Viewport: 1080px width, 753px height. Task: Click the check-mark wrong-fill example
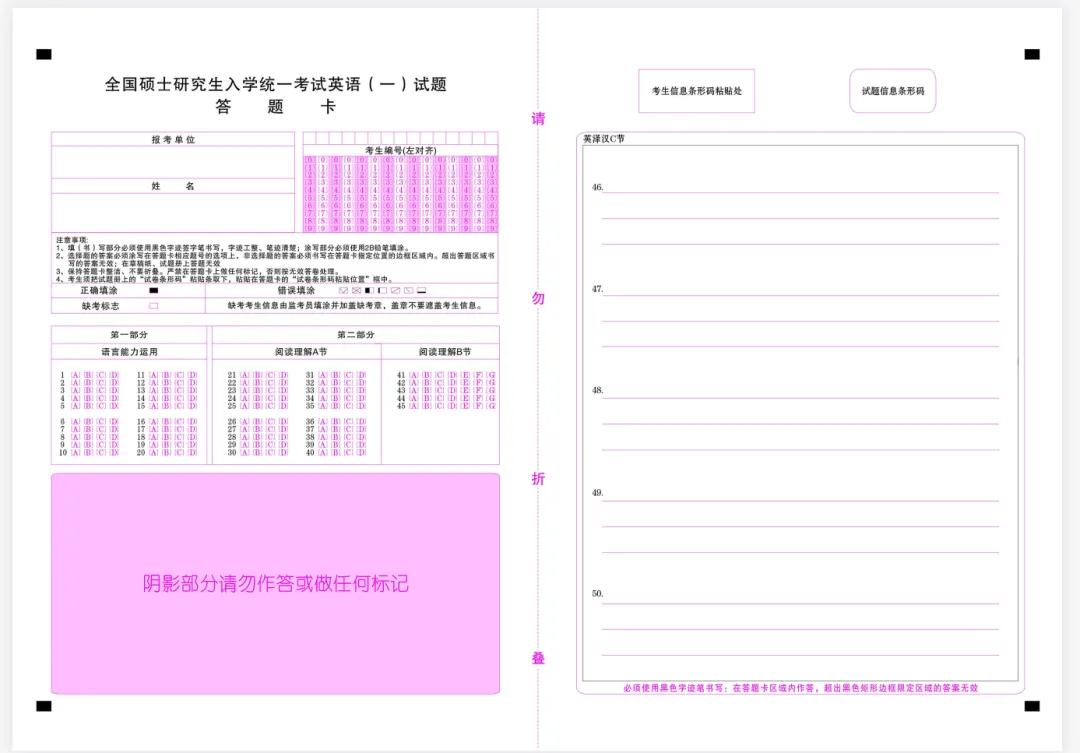coord(343,291)
